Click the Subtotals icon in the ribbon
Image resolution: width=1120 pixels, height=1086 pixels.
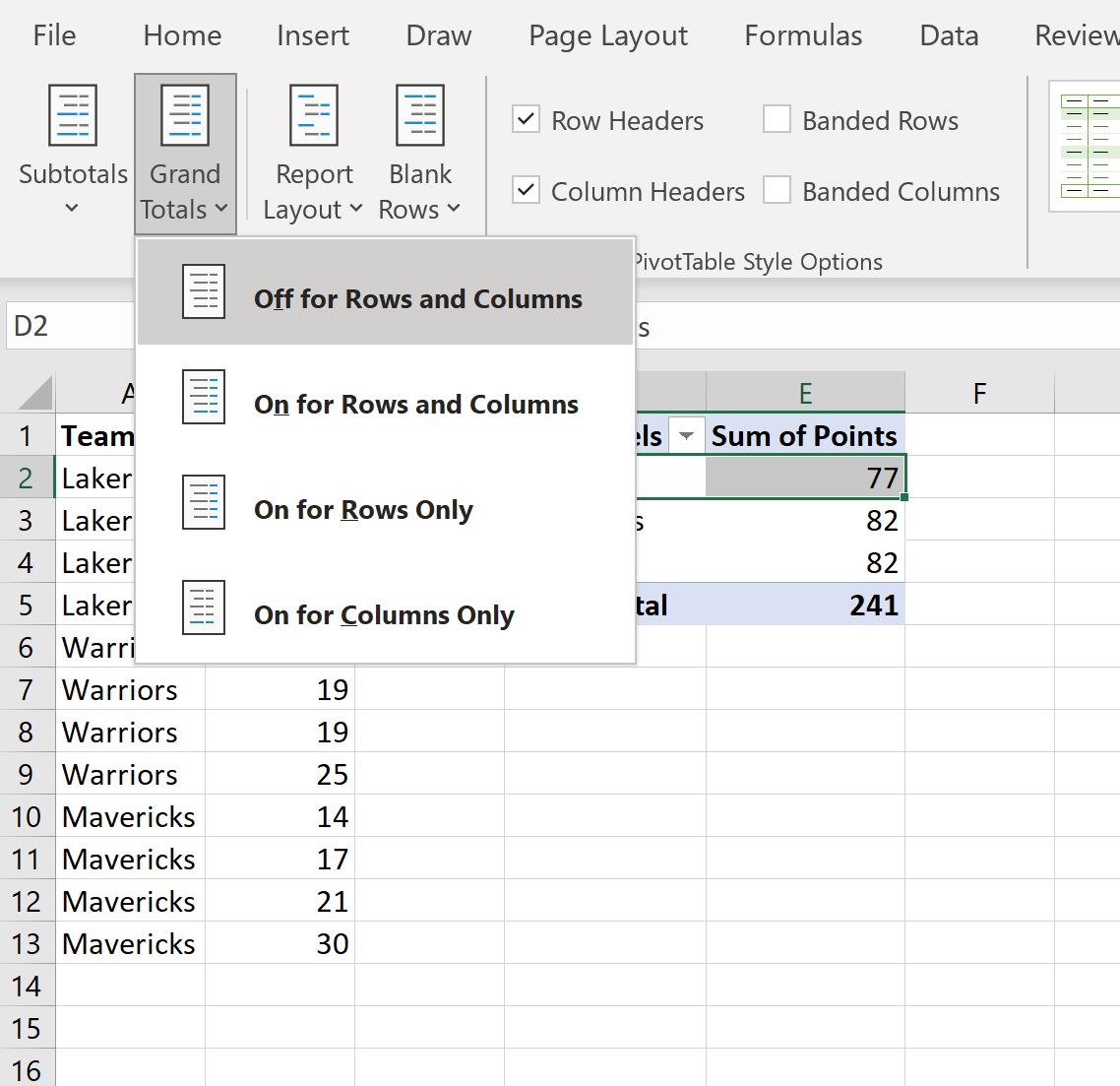coord(73,116)
